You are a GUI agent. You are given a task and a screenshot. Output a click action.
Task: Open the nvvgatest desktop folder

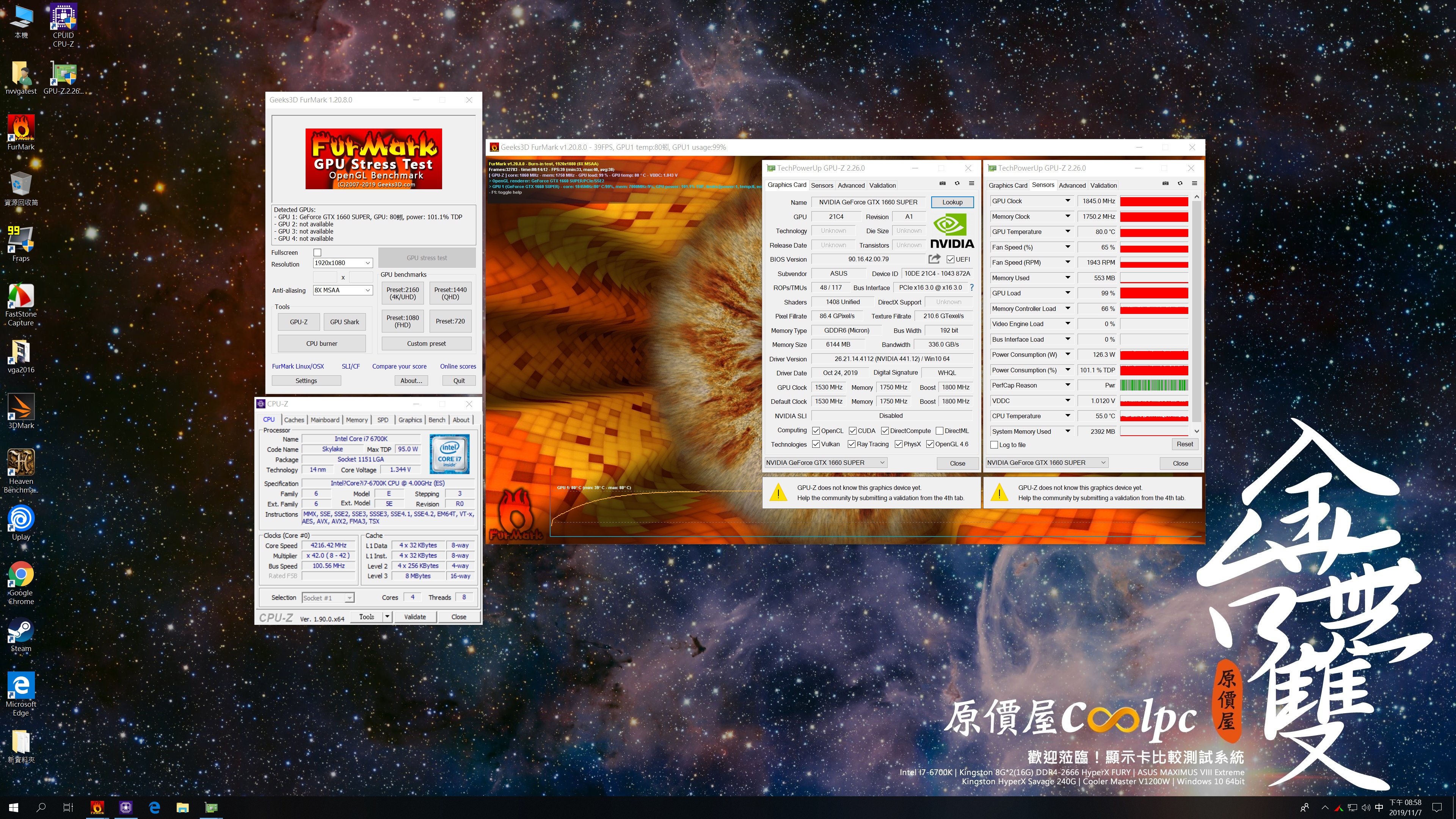tap(21, 77)
